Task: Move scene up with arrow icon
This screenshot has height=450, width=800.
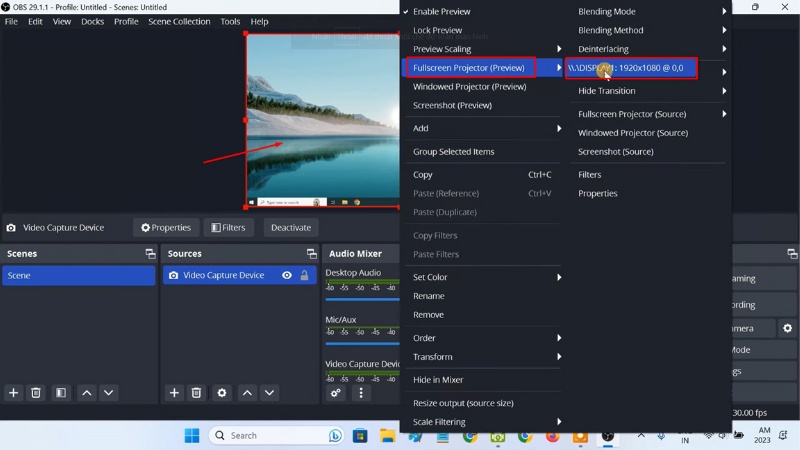Action: pyautogui.click(x=87, y=393)
